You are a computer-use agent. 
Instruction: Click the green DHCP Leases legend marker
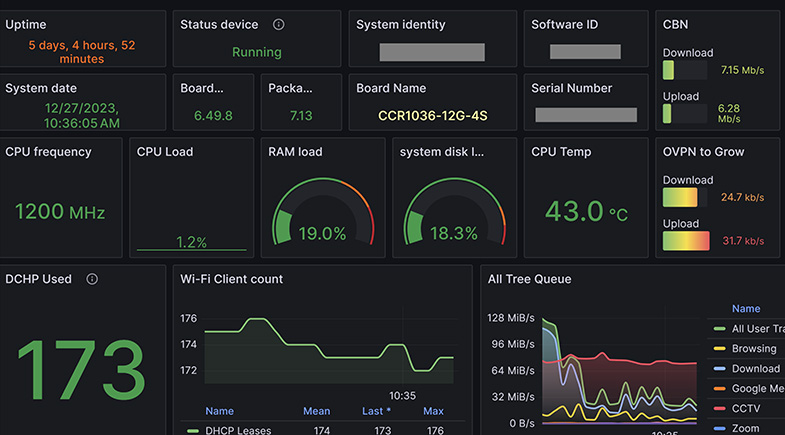pyautogui.click(x=193, y=430)
